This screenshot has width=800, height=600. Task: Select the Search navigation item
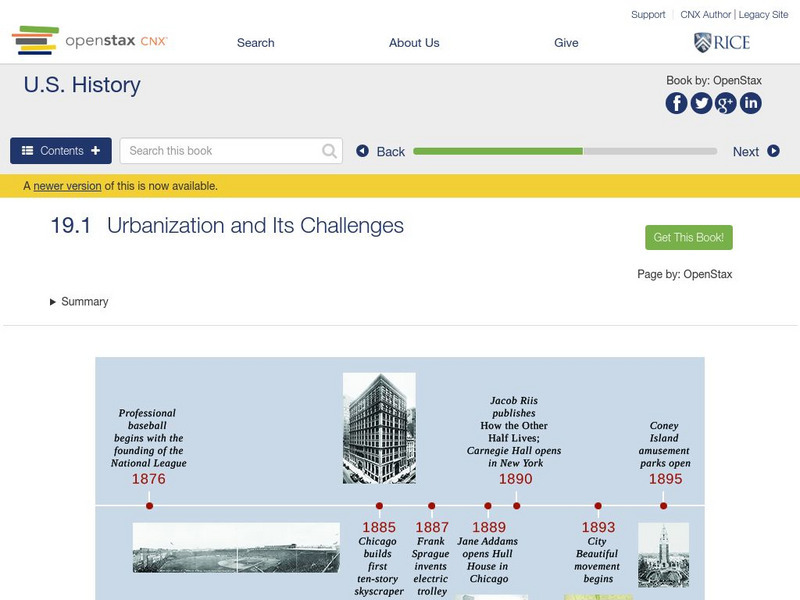[255, 43]
